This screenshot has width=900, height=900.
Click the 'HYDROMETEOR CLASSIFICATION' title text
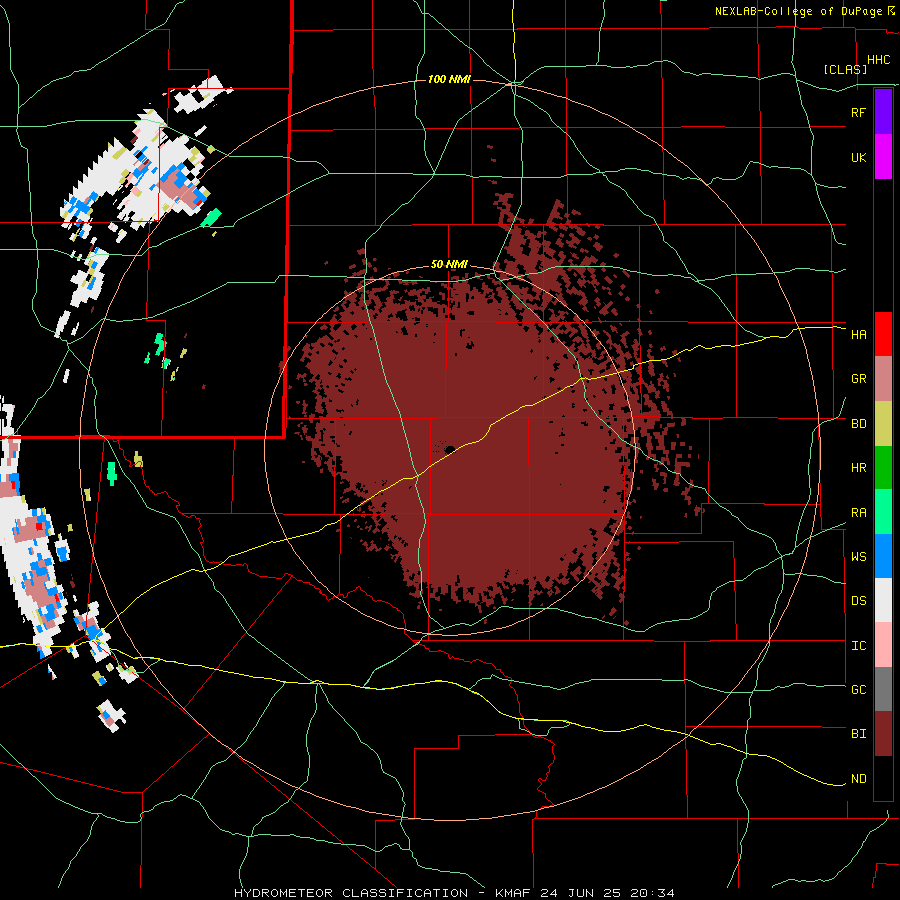coord(351,893)
